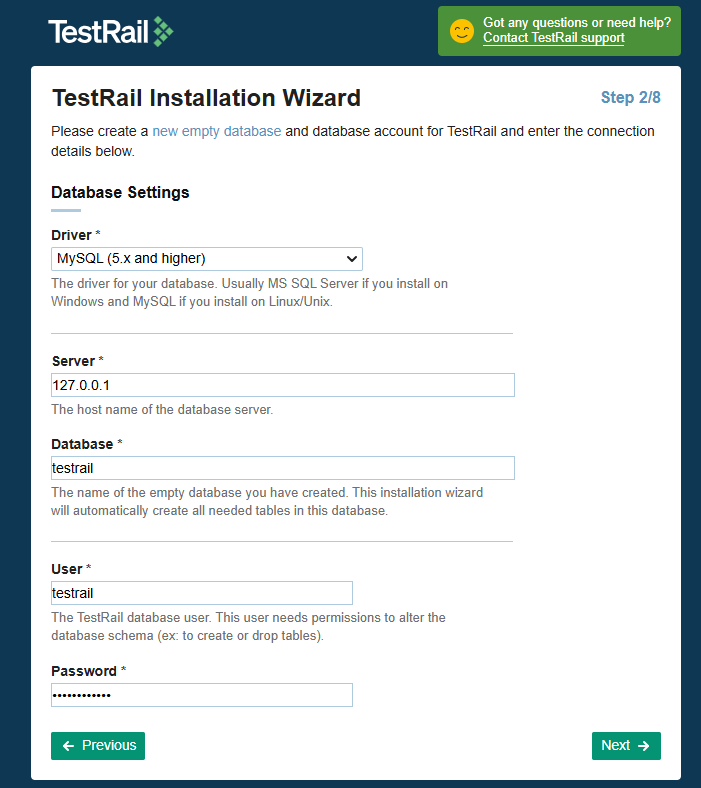
Task: Click the Step 2/8 progress indicator
Action: [x=630, y=98]
